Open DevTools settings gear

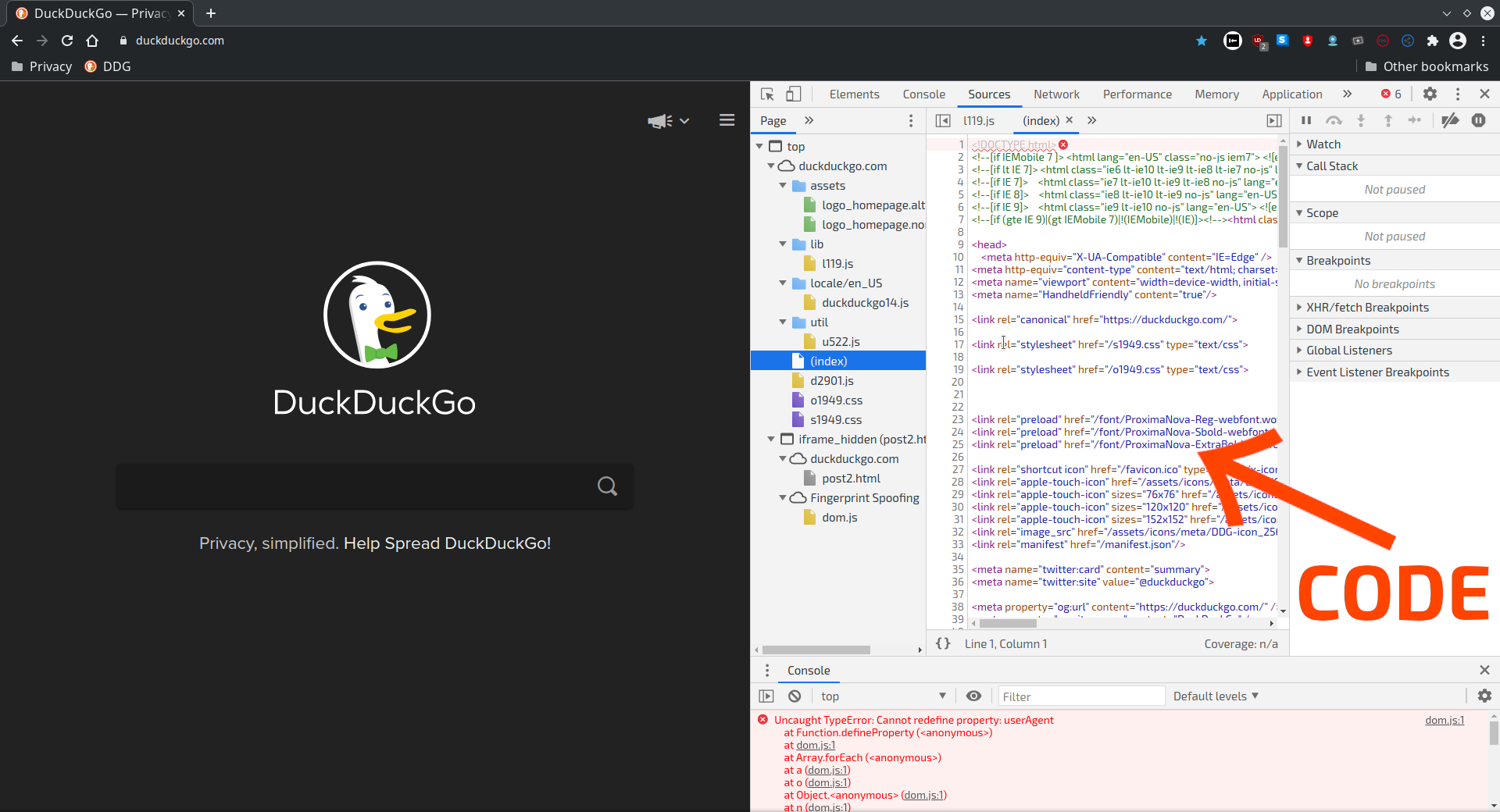click(x=1430, y=94)
